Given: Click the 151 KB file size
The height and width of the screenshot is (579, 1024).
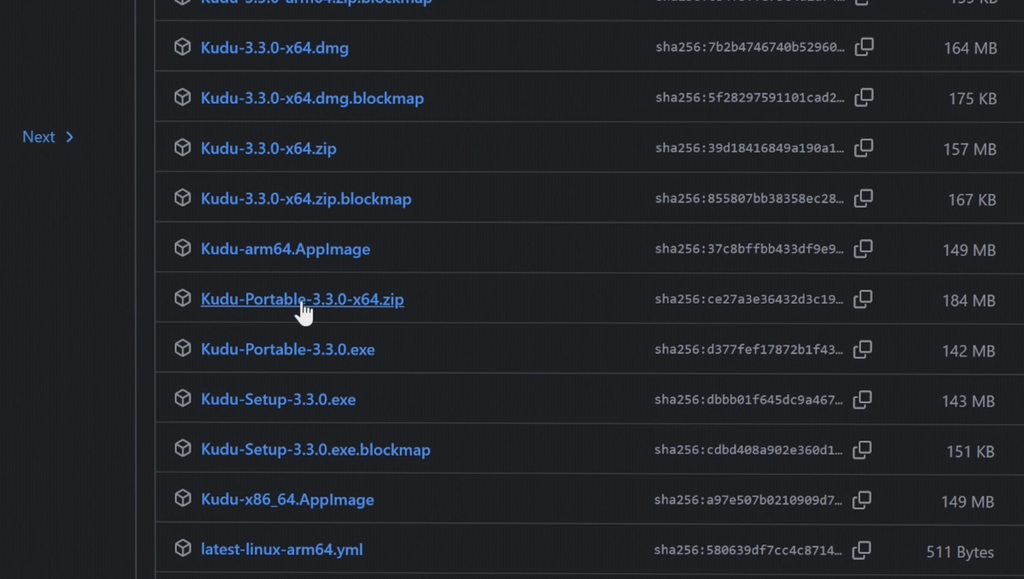Looking at the screenshot, I should coord(970,452).
